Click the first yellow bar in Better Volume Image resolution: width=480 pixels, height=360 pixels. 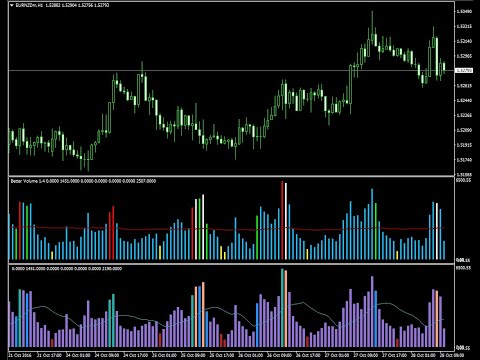coord(52,255)
